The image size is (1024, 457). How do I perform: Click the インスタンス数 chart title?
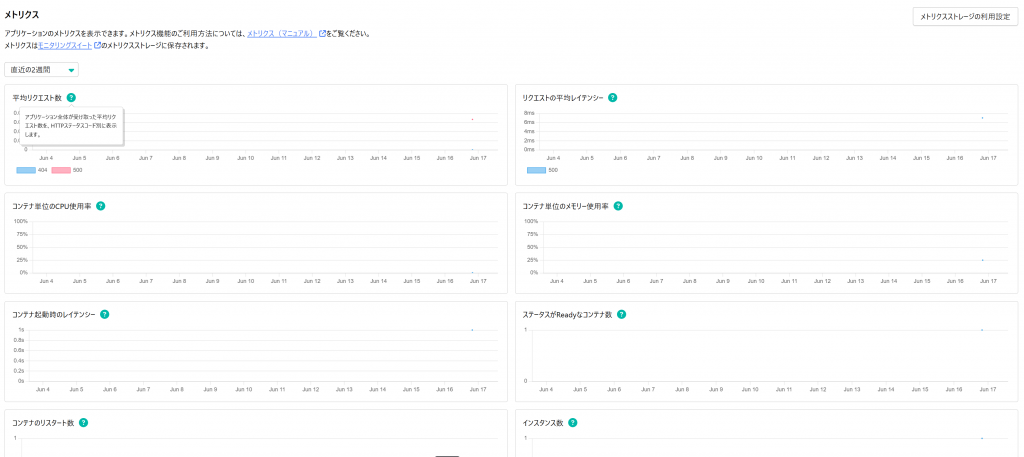click(x=543, y=423)
